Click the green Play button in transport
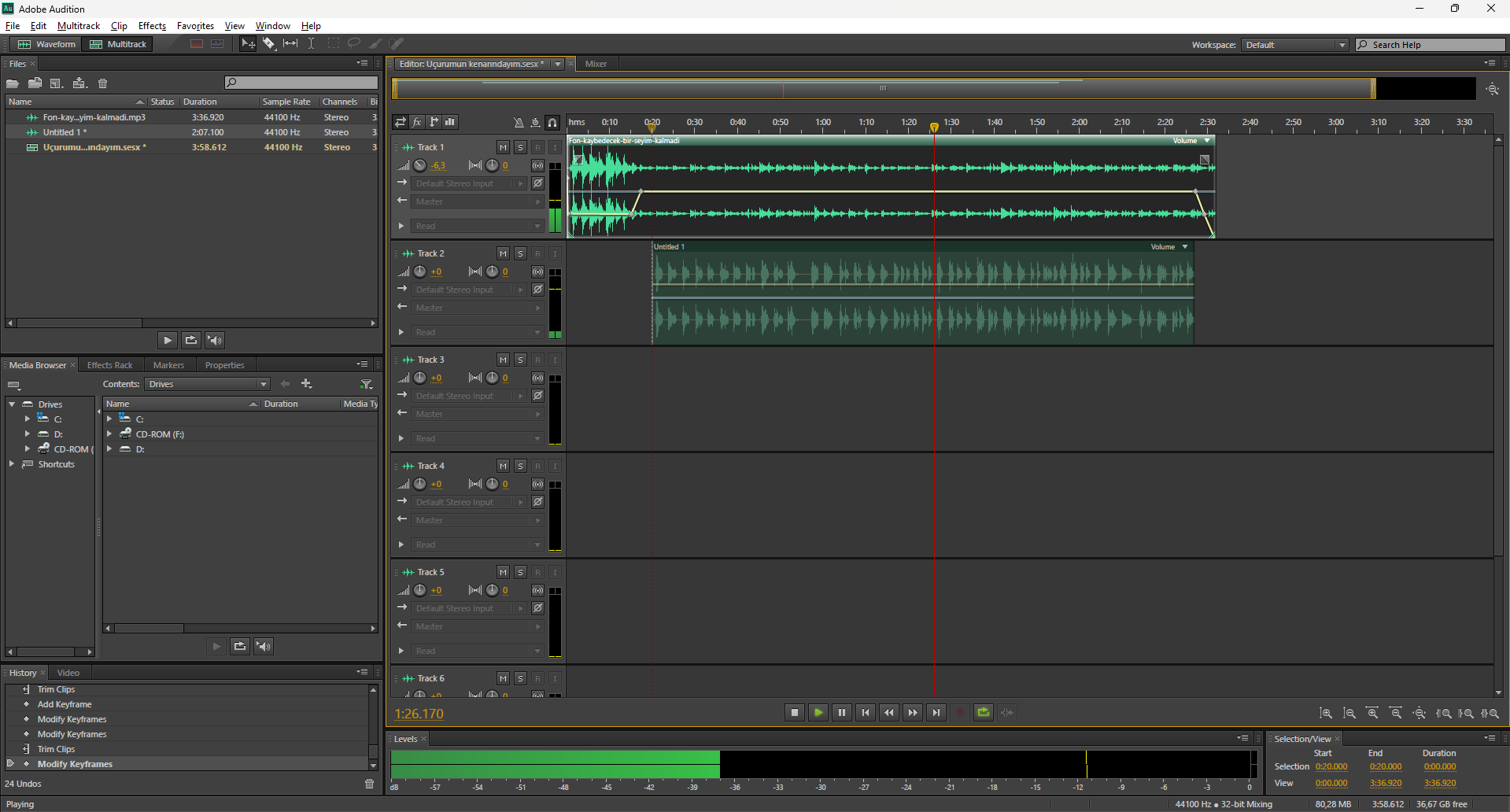 point(818,713)
